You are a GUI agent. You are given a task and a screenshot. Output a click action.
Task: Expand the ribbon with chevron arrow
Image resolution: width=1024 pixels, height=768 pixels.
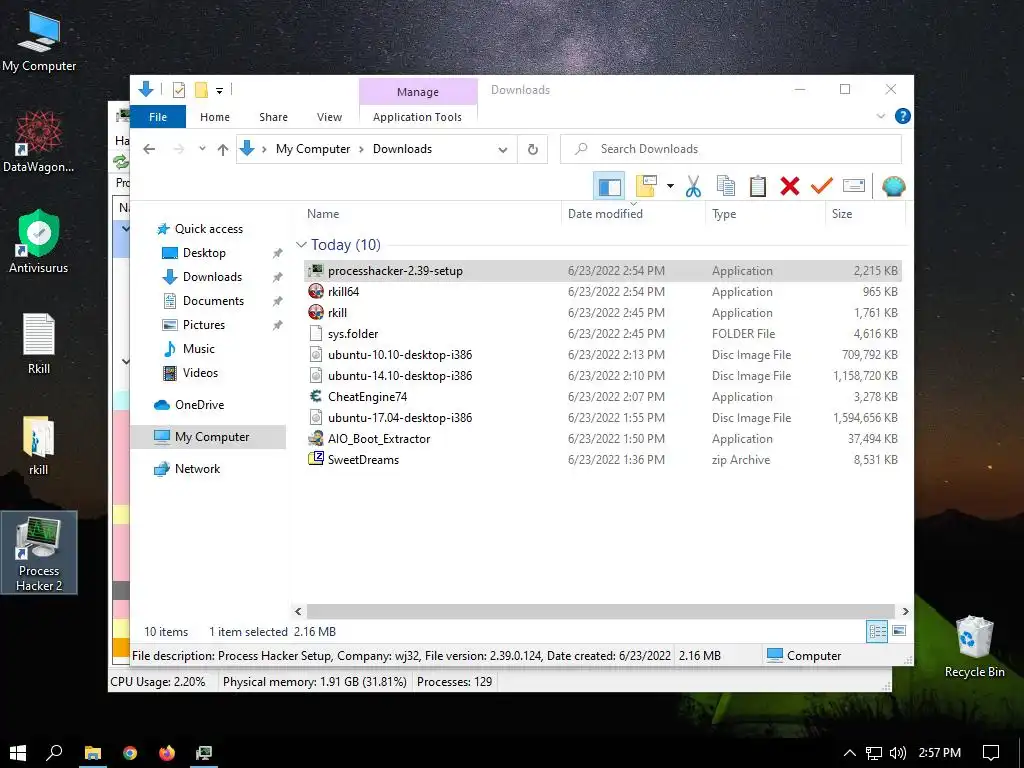[880, 116]
